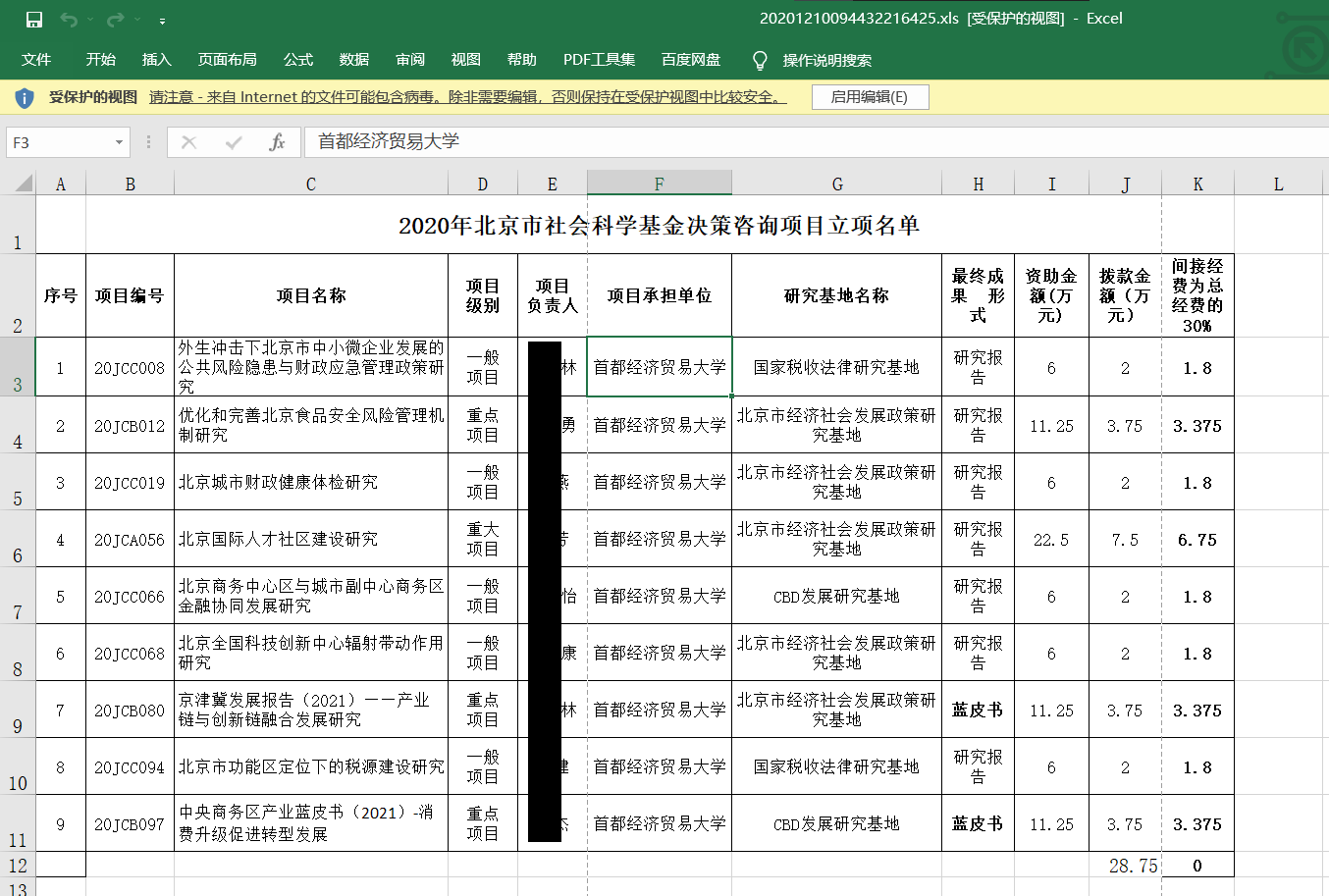
Task: Click the 重大项目 level cell
Action: point(483,539)
